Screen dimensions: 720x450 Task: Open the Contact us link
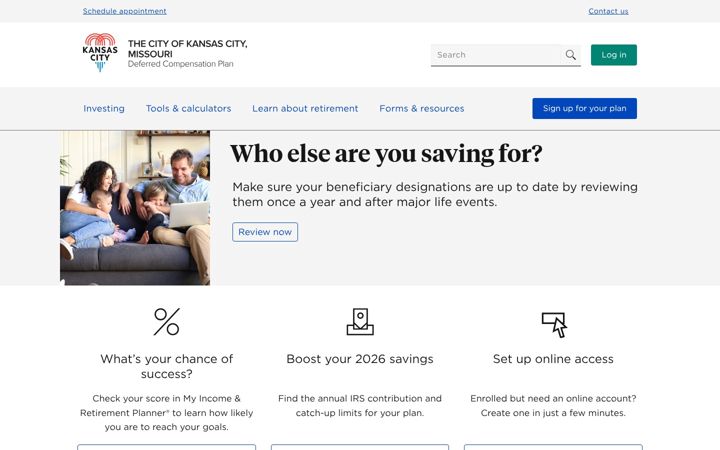tap(608, 11)
